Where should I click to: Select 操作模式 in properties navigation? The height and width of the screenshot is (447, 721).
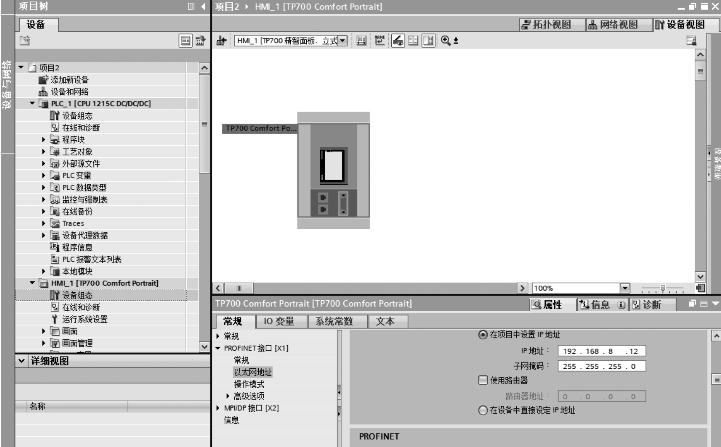[249, 384]
